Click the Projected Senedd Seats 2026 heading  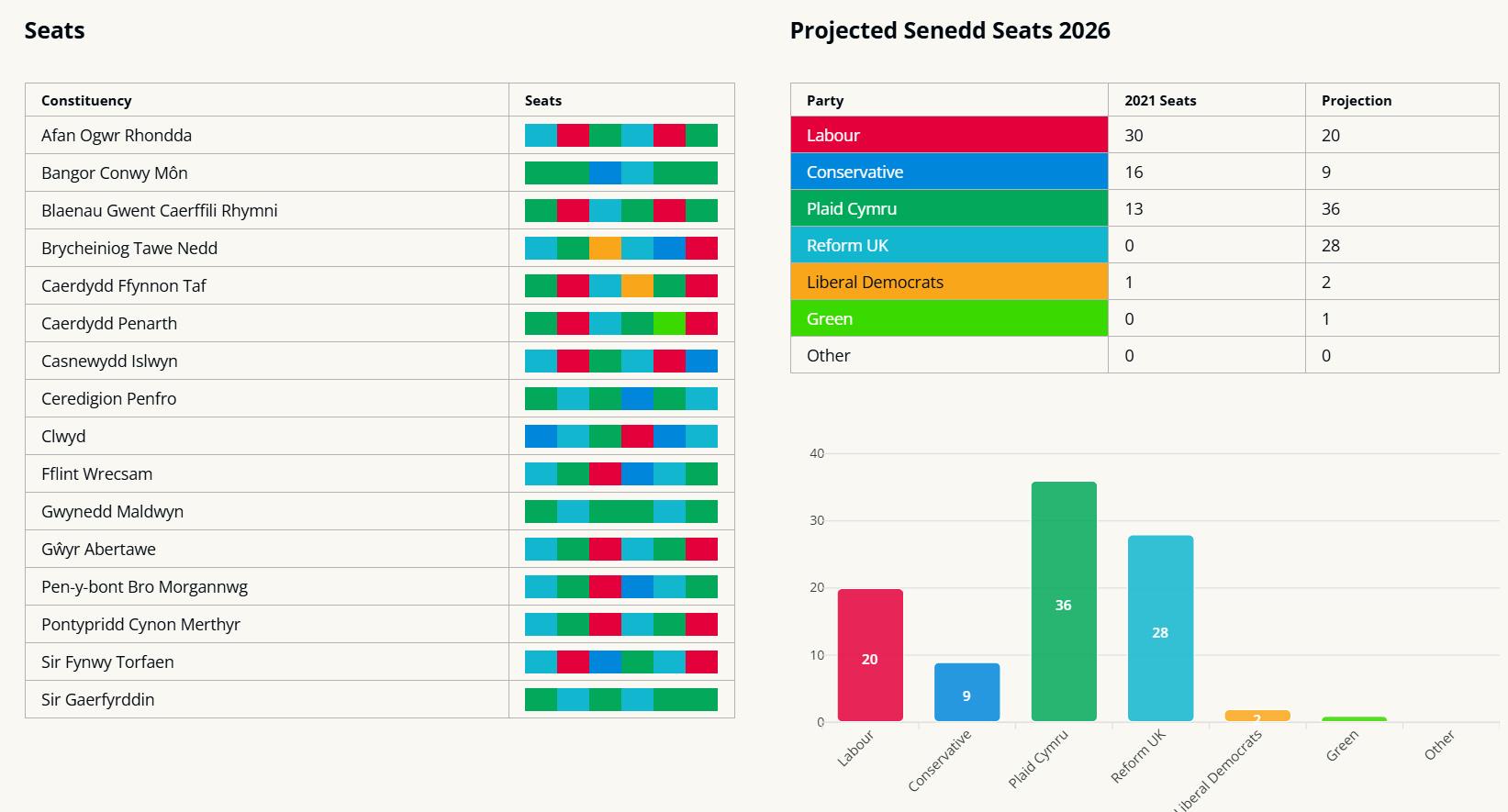point(950,30)
